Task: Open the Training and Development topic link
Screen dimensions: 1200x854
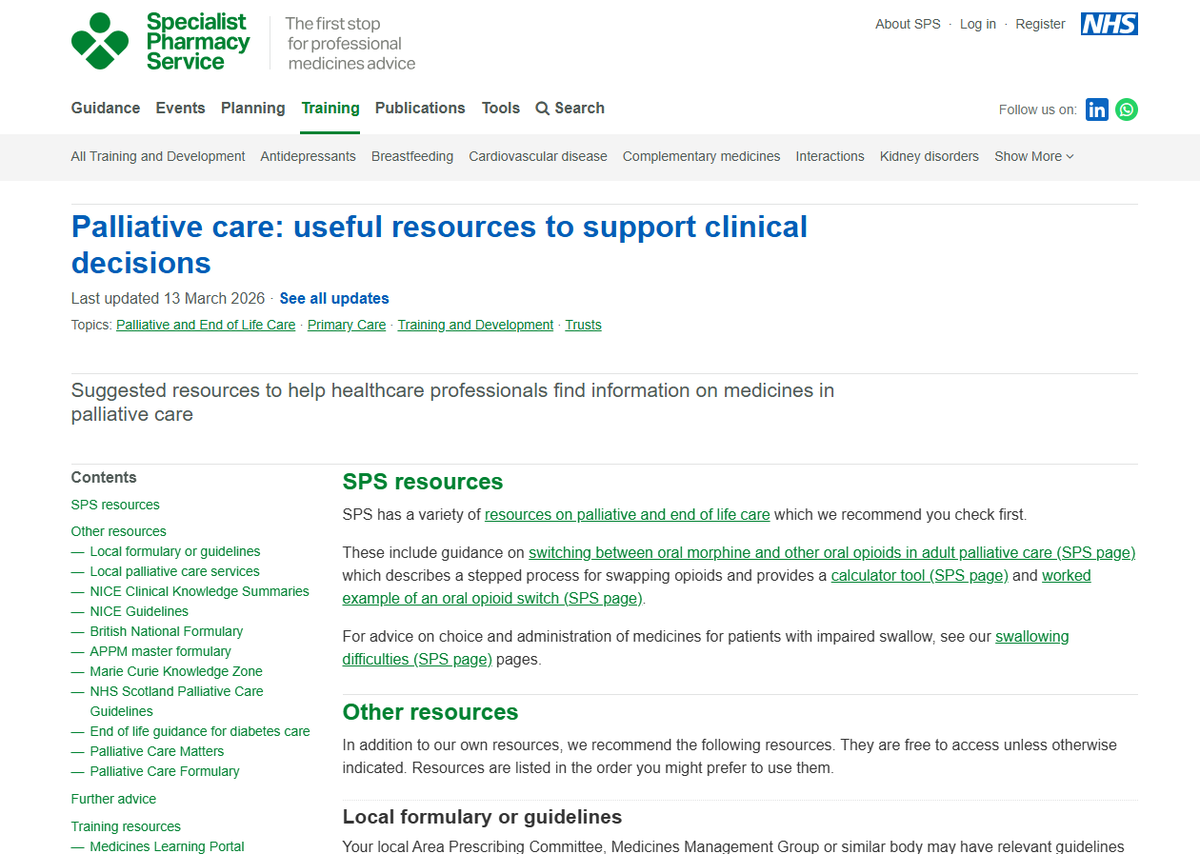Action: [475, 325]
